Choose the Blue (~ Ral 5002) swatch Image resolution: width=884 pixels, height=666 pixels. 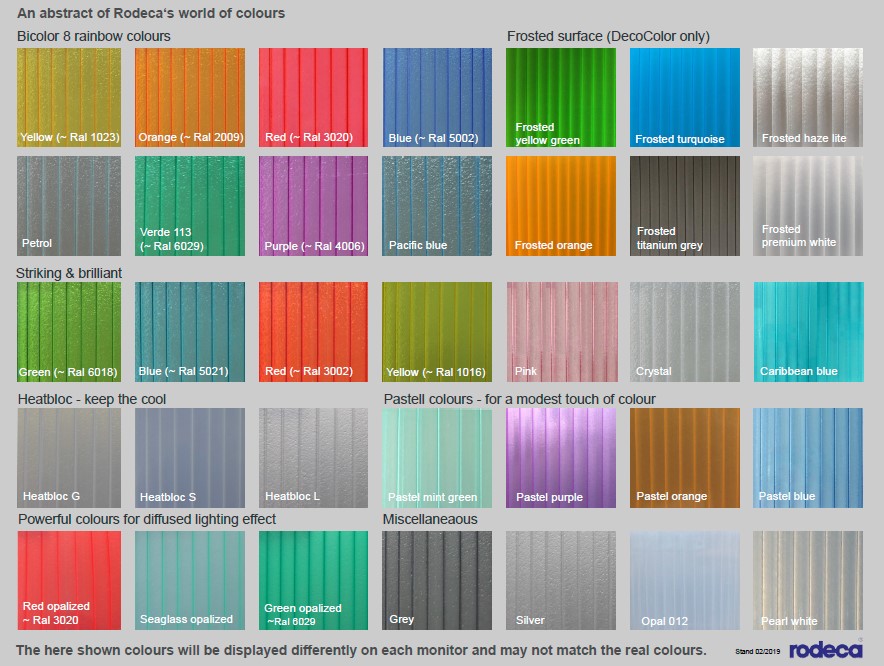437,98
